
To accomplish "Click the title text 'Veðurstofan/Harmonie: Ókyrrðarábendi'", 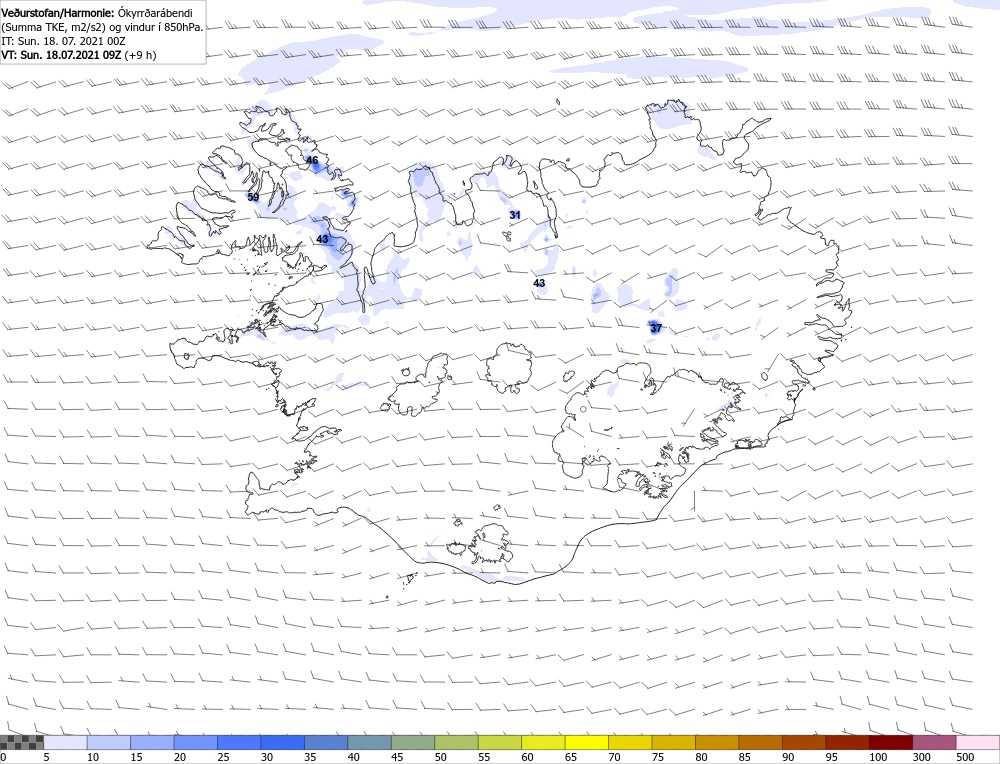I will pyautogui.click(x=97, y=13).
